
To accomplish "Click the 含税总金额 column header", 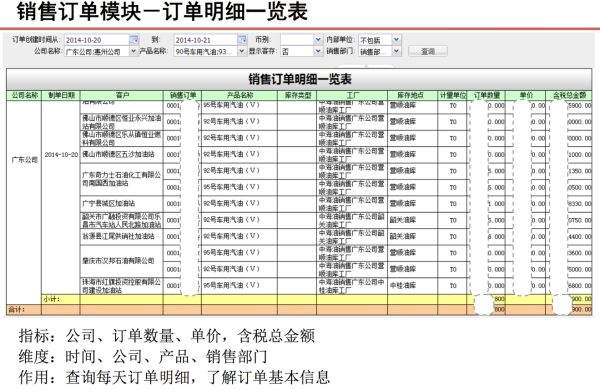I will pyautogui.click(x=569, y=95).
